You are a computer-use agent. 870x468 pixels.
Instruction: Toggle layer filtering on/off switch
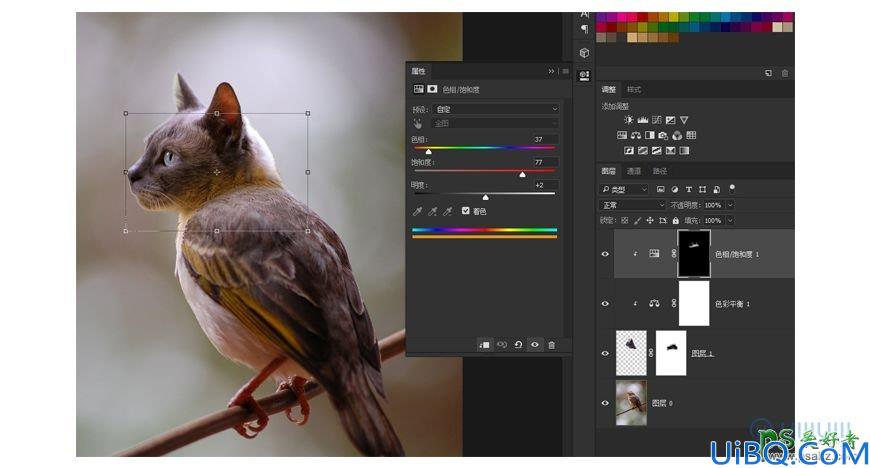click(x=732, y=188)
